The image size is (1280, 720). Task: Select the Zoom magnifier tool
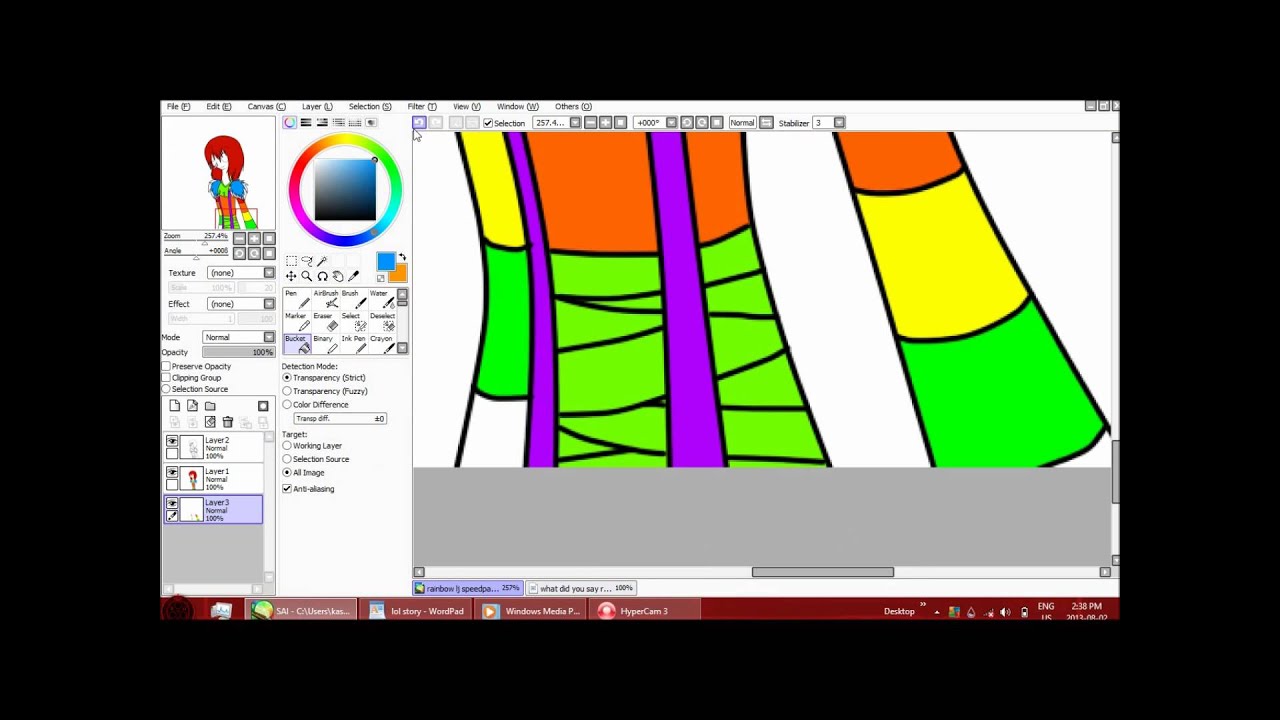[x=307, y=276]
